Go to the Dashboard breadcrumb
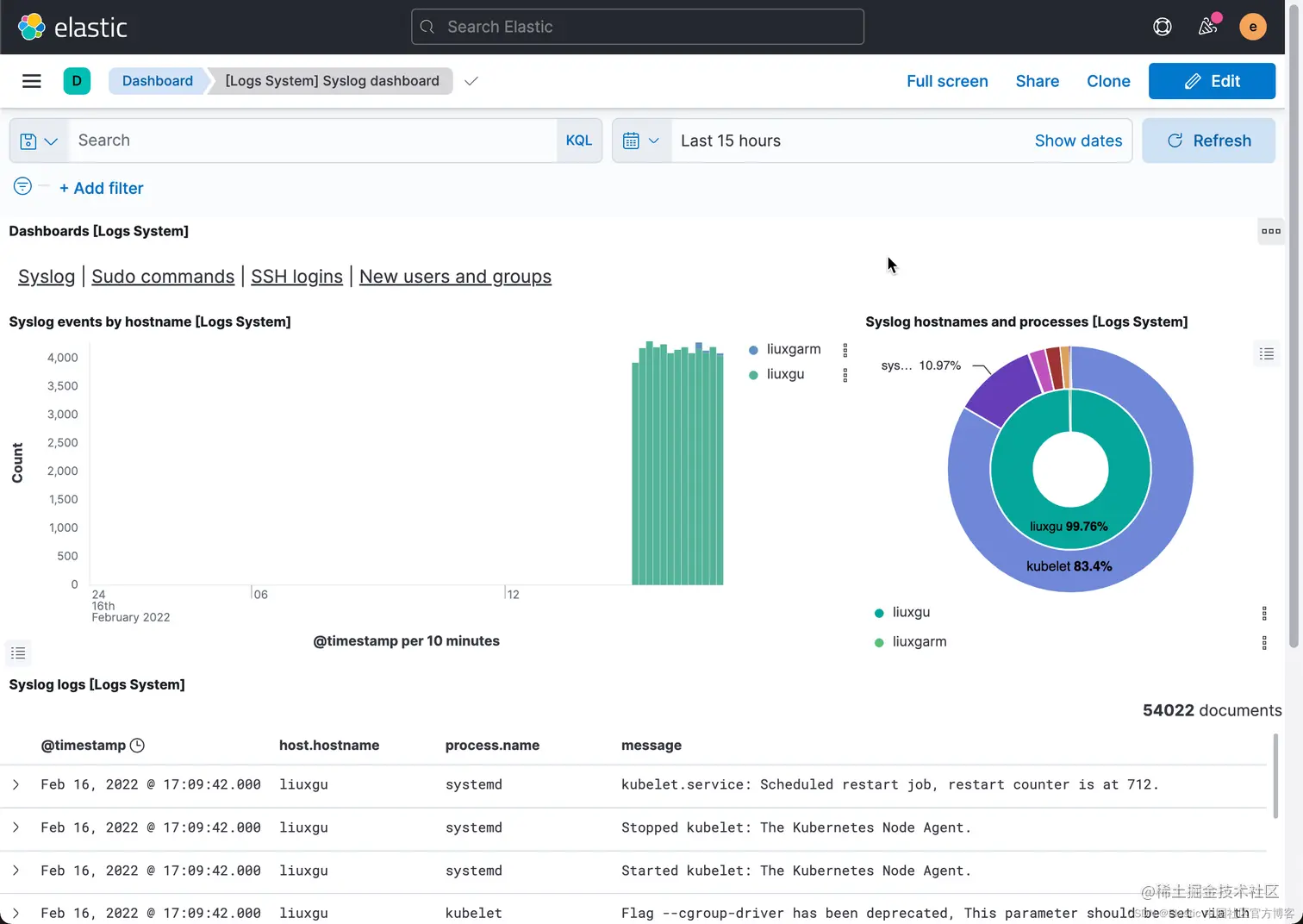The height and width of the screenshot is (924, 1303). tap(158, 81)
